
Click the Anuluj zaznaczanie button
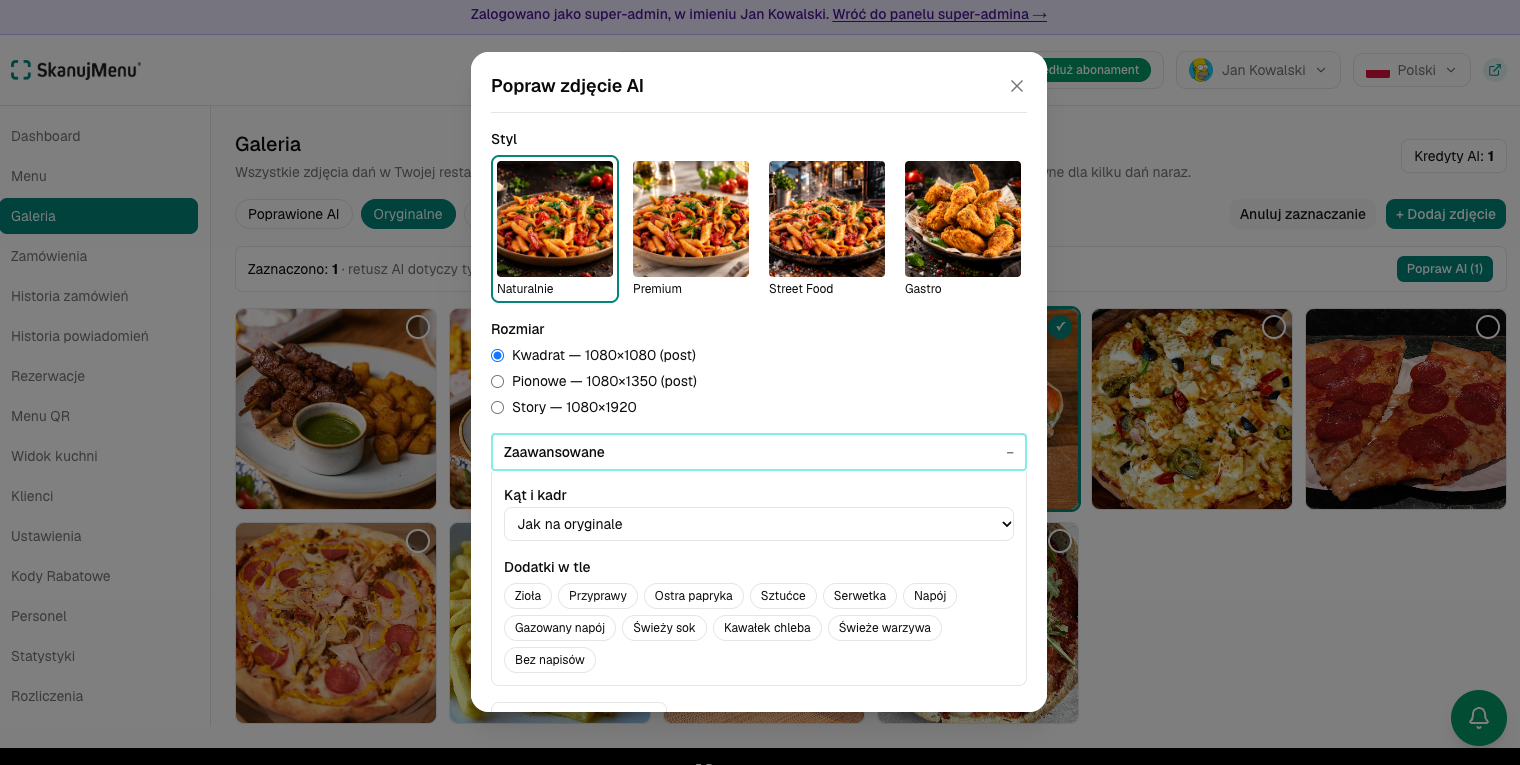tap(1303, 214)
